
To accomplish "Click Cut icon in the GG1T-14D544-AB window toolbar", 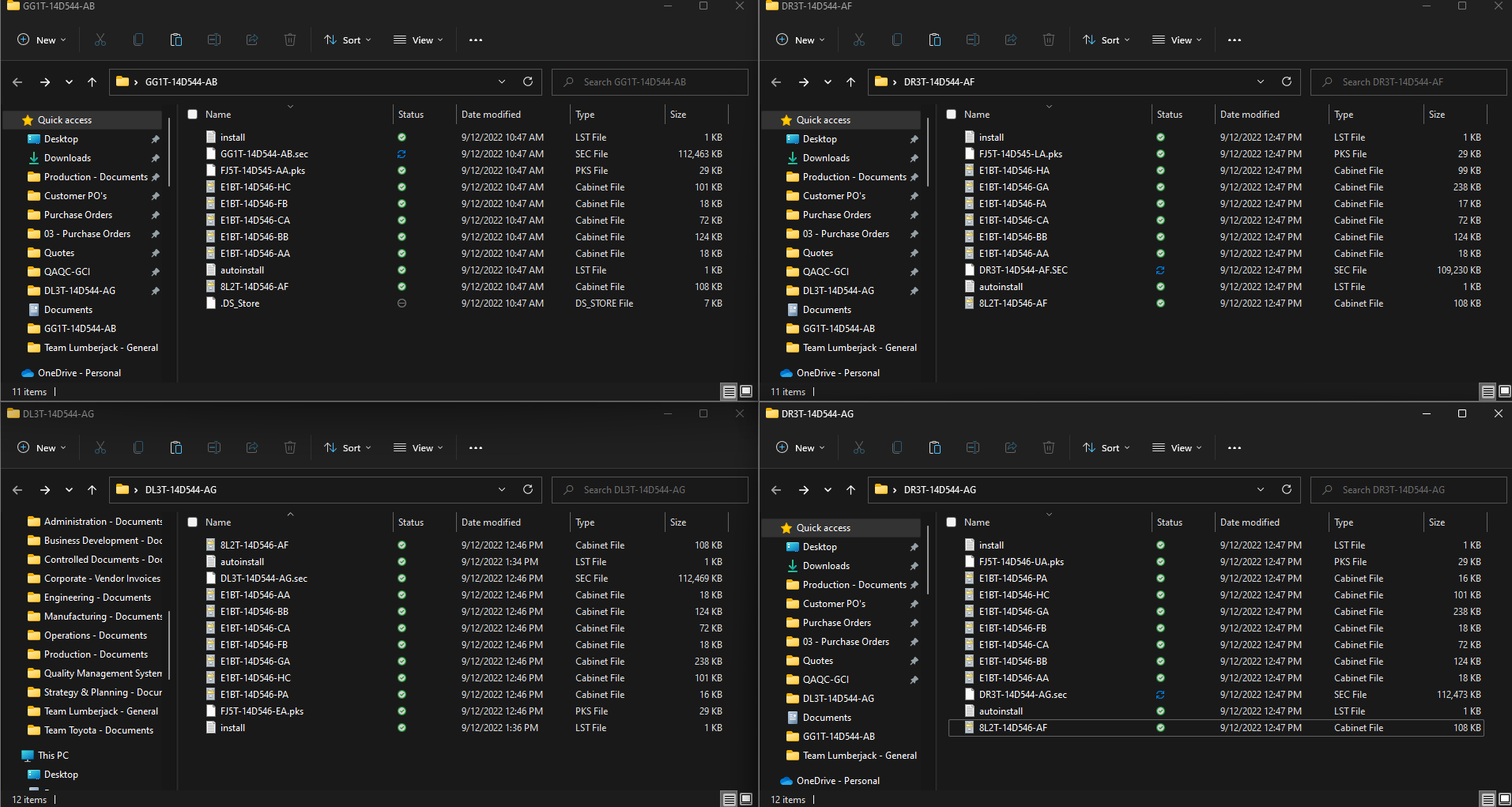I will (100, 40).
